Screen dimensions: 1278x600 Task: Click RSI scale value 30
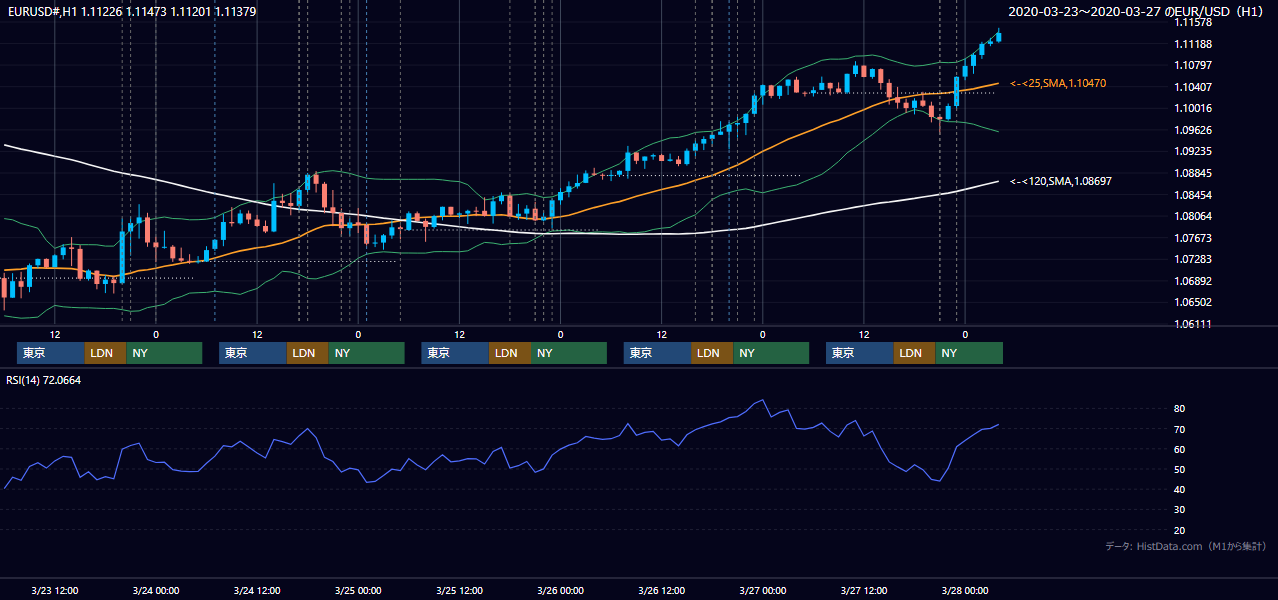pyautogui.click(x=1179, y=510)
